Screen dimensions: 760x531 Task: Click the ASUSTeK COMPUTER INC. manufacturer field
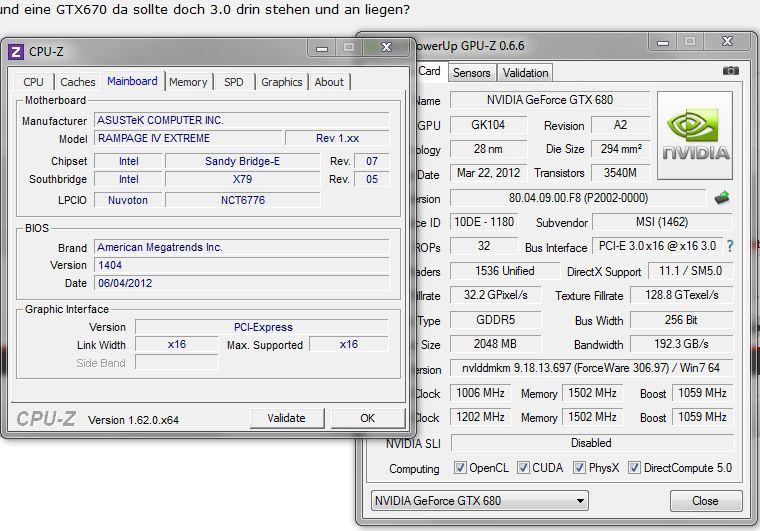(241, 120)
